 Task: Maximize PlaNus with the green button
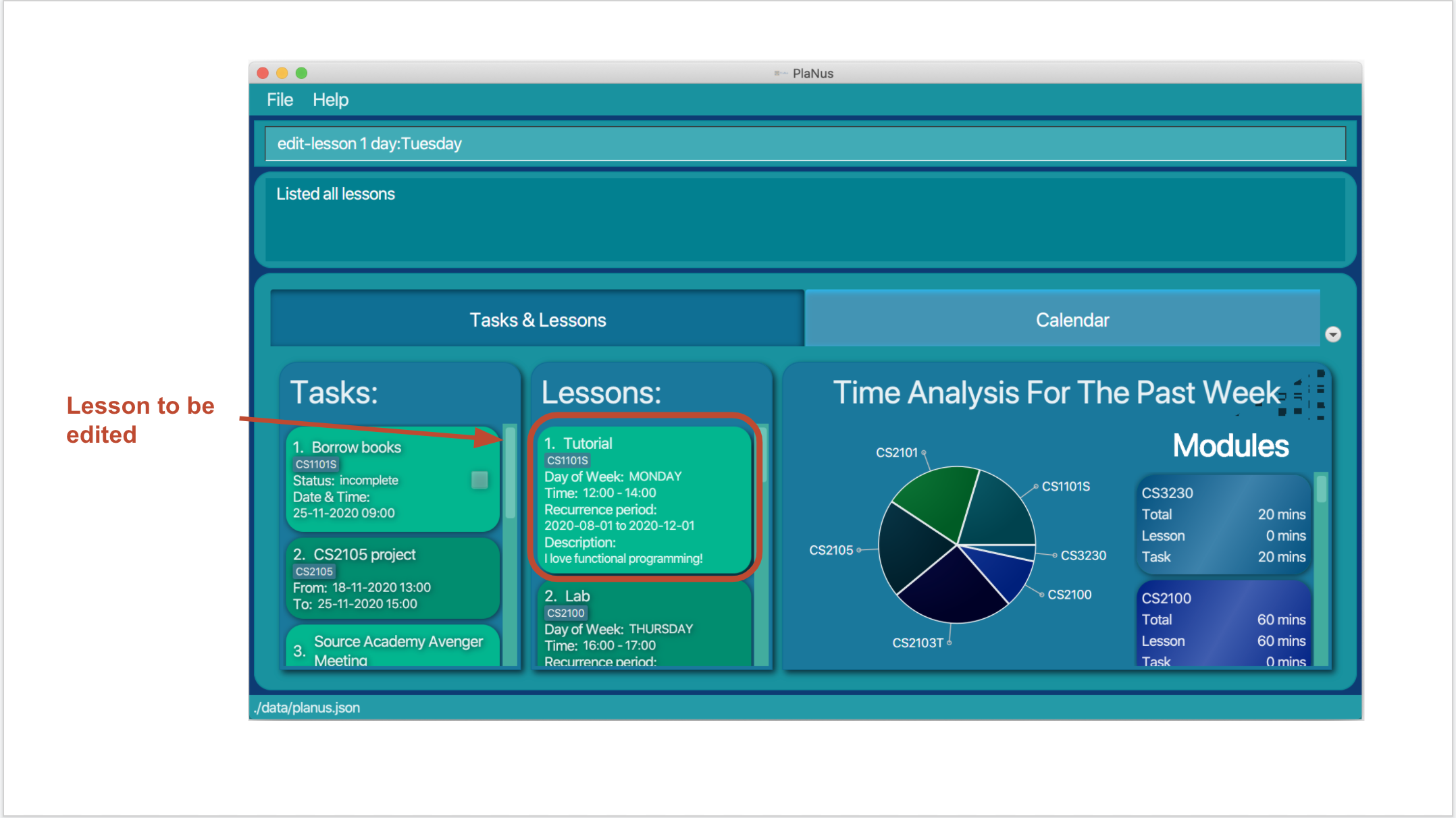(x=302, y=73)
